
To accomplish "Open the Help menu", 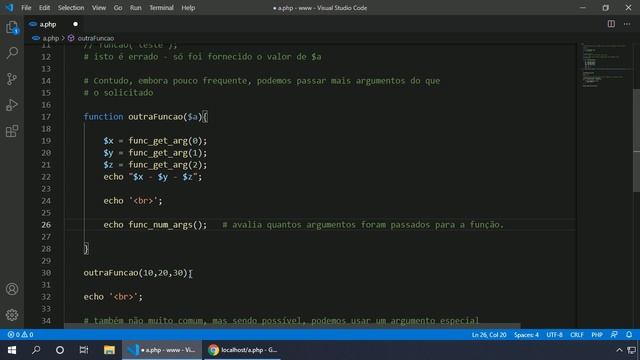I will click(x=188, y=8).
